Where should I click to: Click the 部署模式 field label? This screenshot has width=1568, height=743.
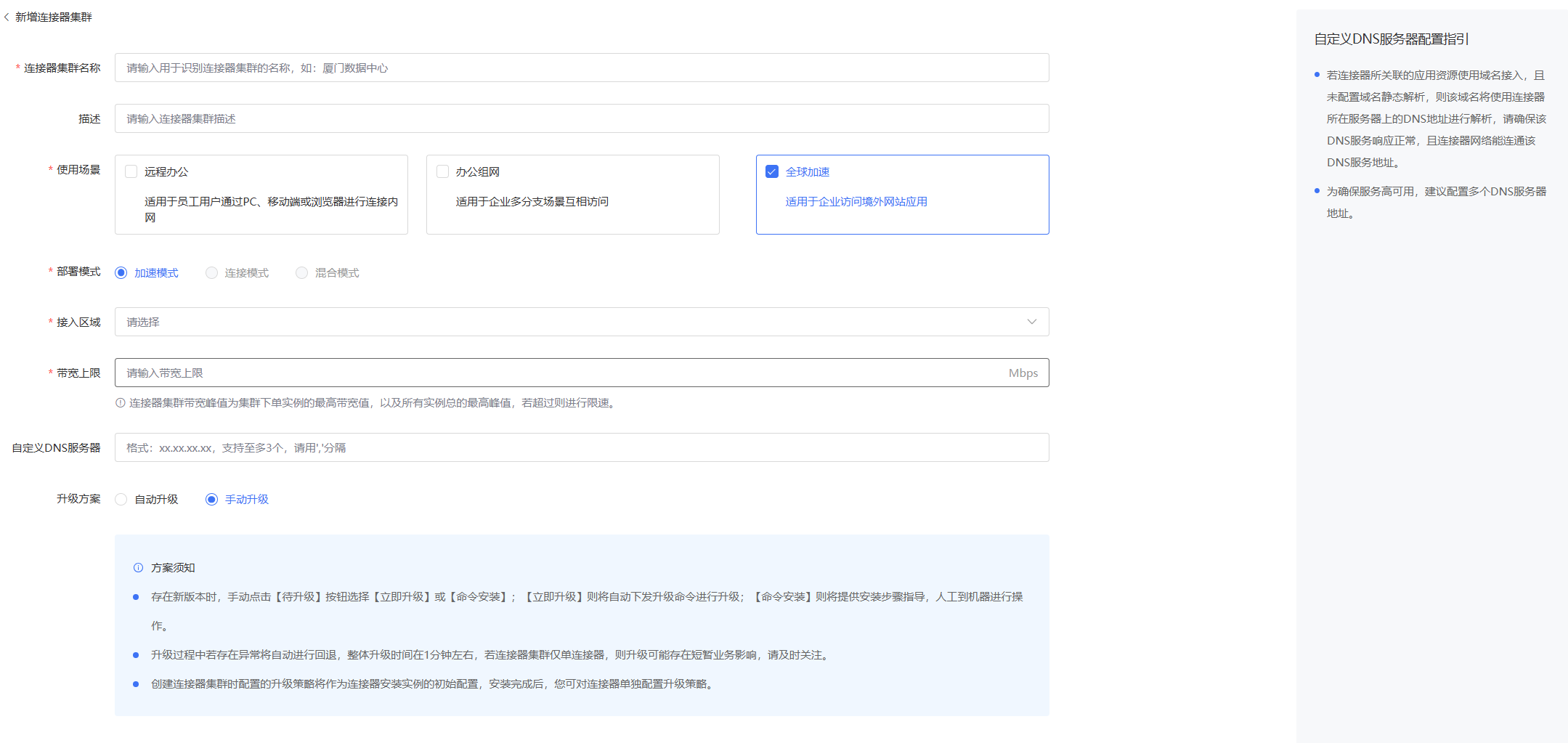tap(78, 272)
